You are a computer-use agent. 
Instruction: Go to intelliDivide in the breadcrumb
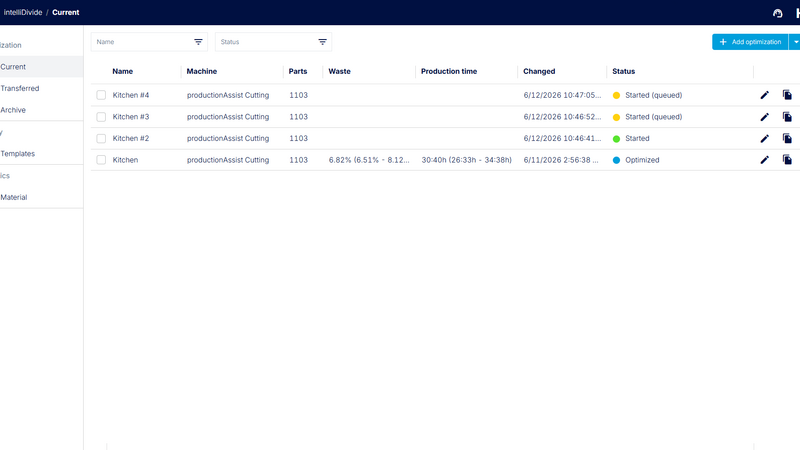coord(23,12)
